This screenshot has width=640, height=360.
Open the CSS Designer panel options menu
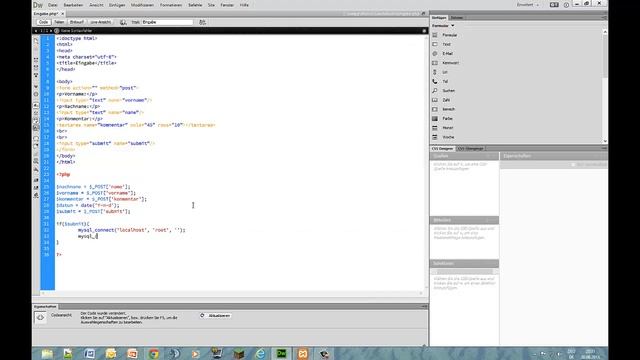pos(604,148)
